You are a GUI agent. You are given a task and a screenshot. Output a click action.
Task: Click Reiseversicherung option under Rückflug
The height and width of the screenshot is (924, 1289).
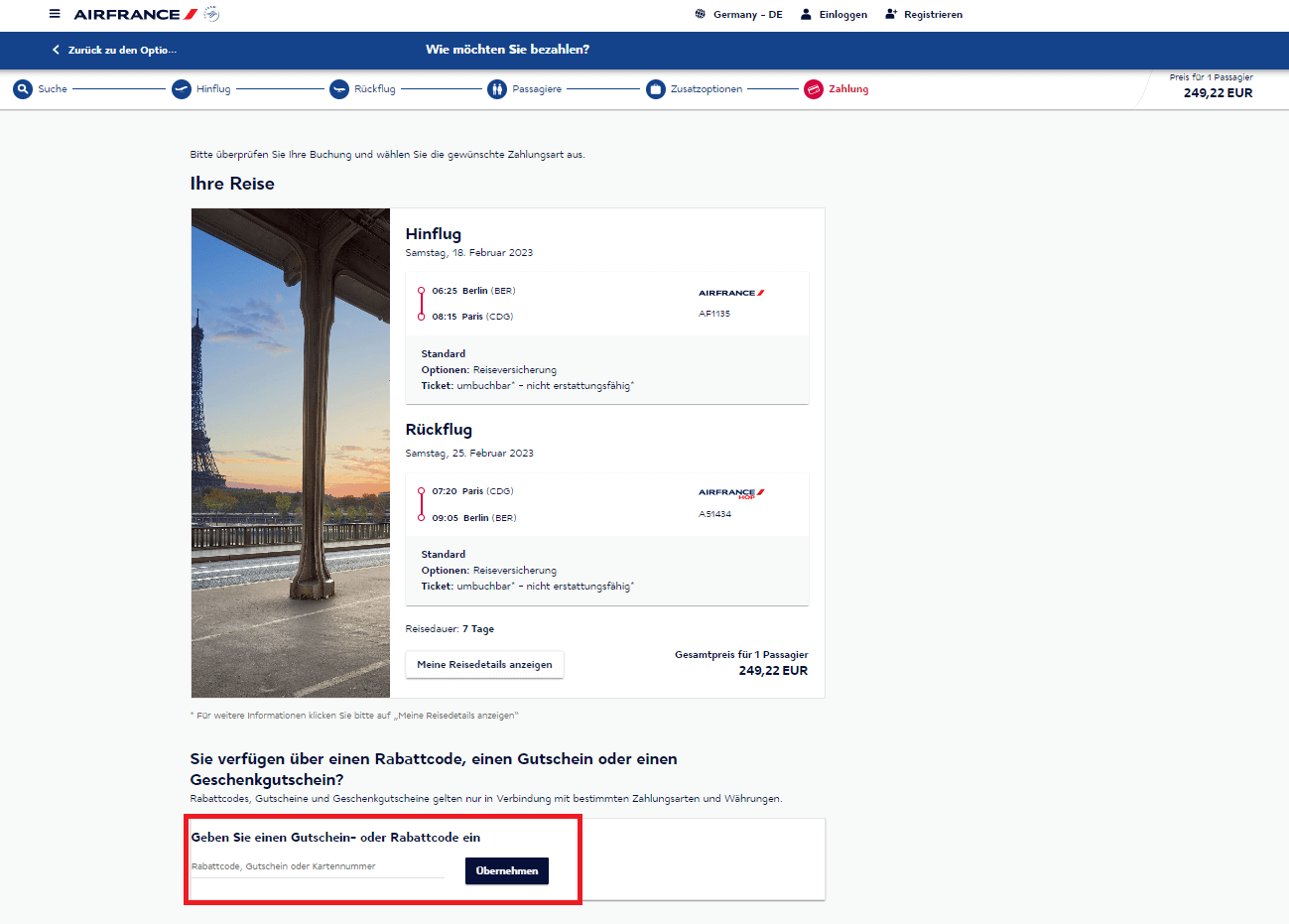tap(515, 571)
